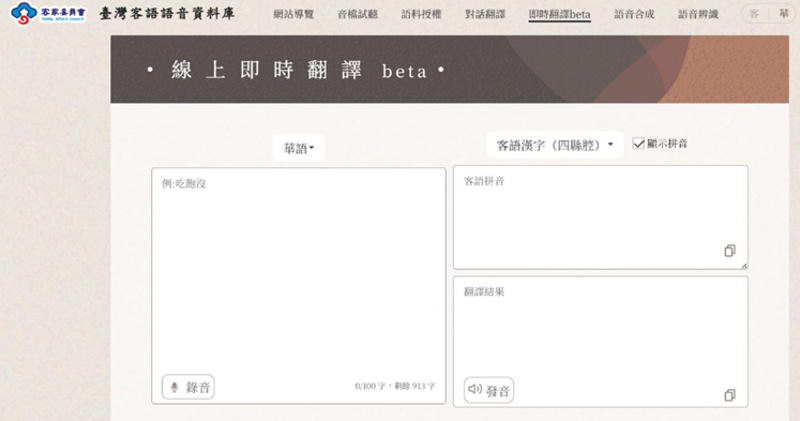The image size is (800, 421).
Task: Open 語音合成 in the top navigation
Action: pyautogui.click(x=634, y=15)
